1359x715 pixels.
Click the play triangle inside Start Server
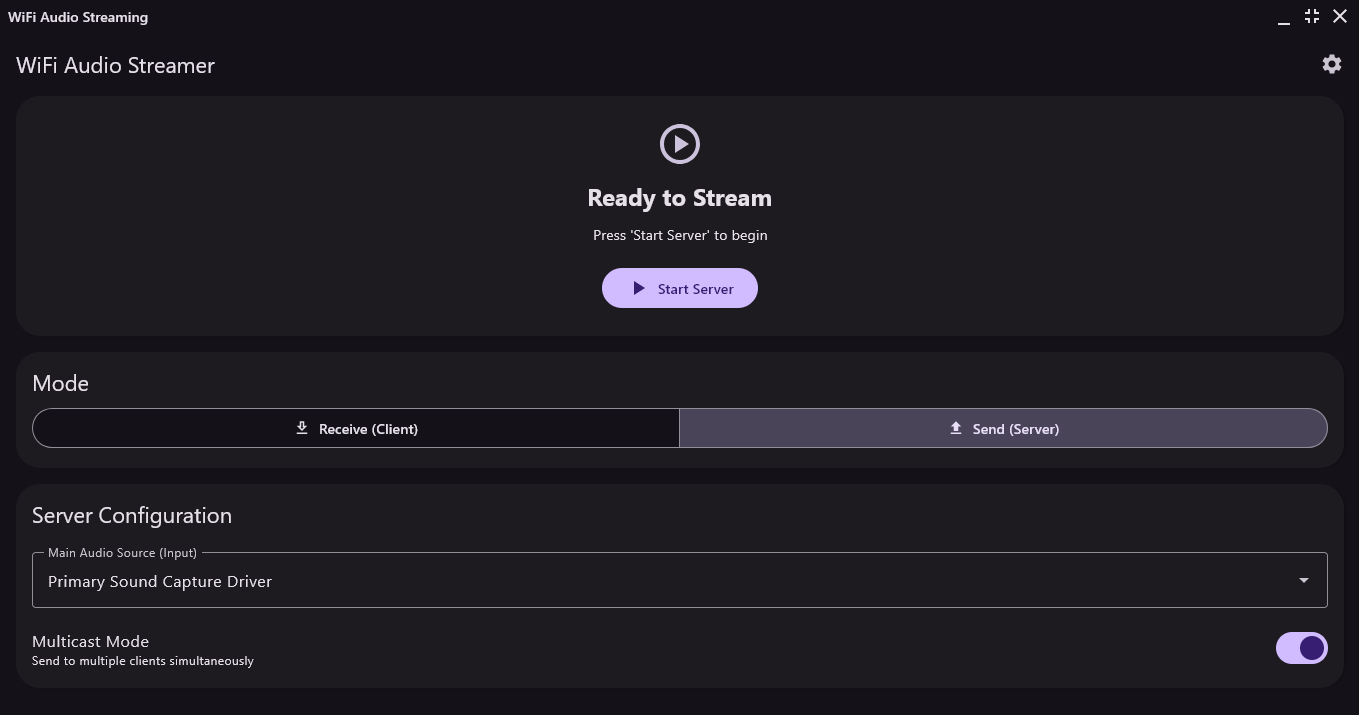639,288
